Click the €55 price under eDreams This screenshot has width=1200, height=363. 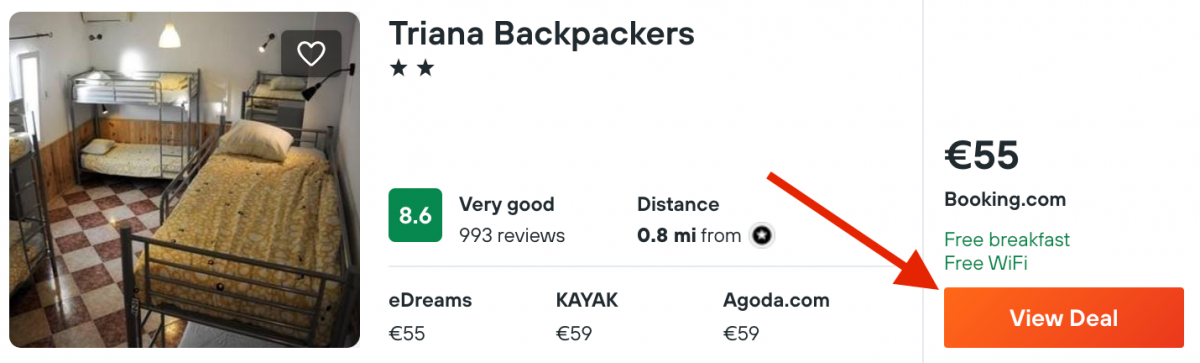(407, 334)
